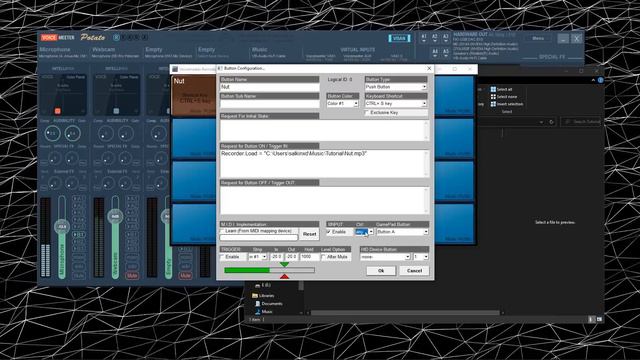Image resolution: width=640 pixels, height=360 pixels.
Task: Toggle the TRIGGER Enable checkbox
Action: [x=223, y=256]
